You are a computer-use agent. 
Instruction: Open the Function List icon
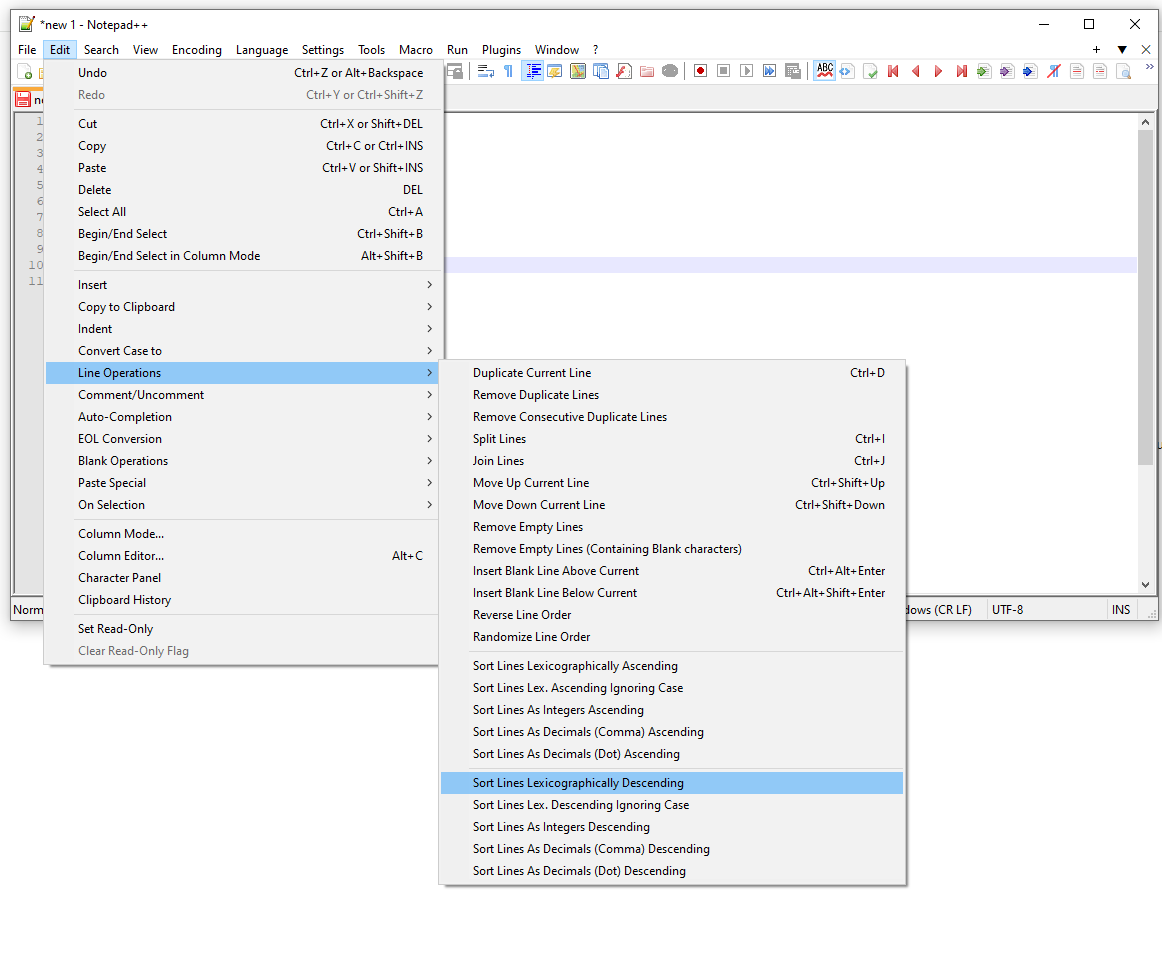(x=624, y=71)
